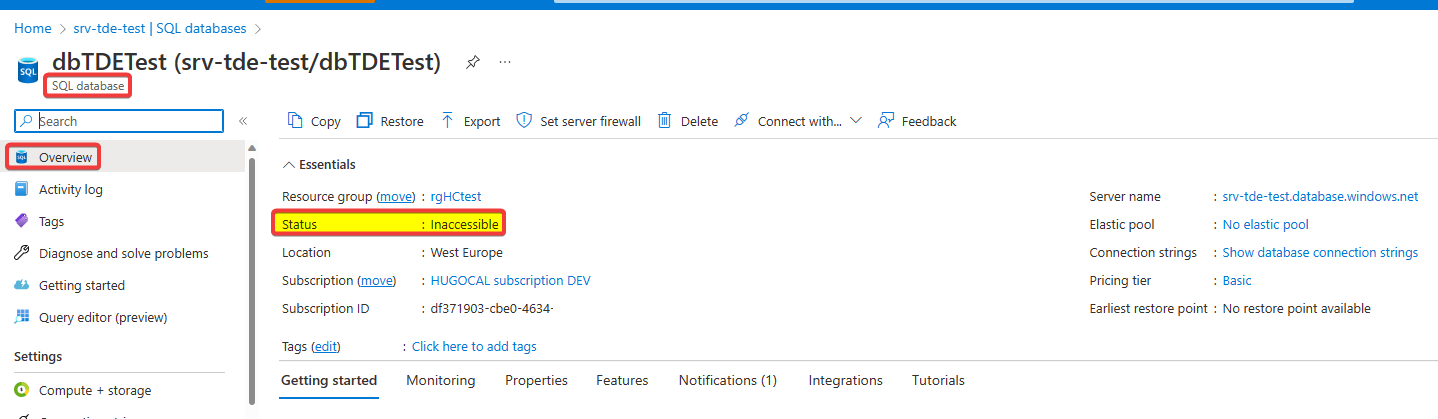Select the West Europe location value
The image size is (1438, 419).
click(467, 252)
